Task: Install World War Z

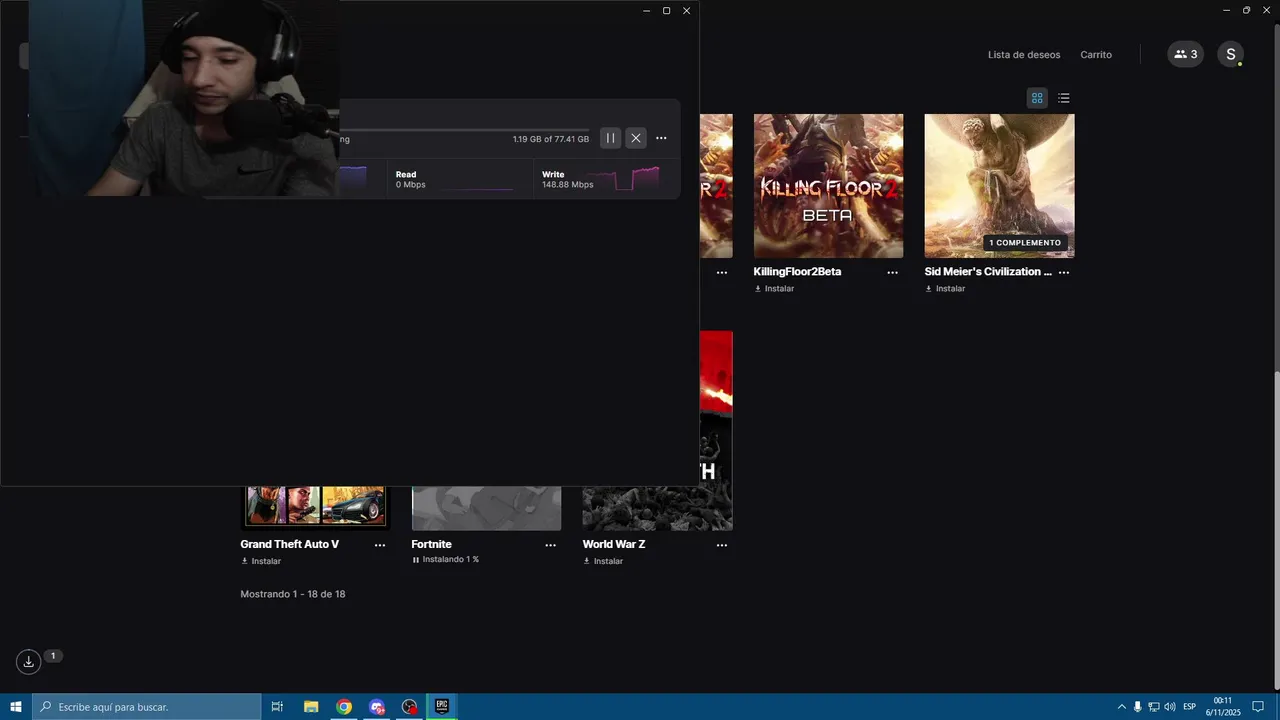Action: pos(603,562)
